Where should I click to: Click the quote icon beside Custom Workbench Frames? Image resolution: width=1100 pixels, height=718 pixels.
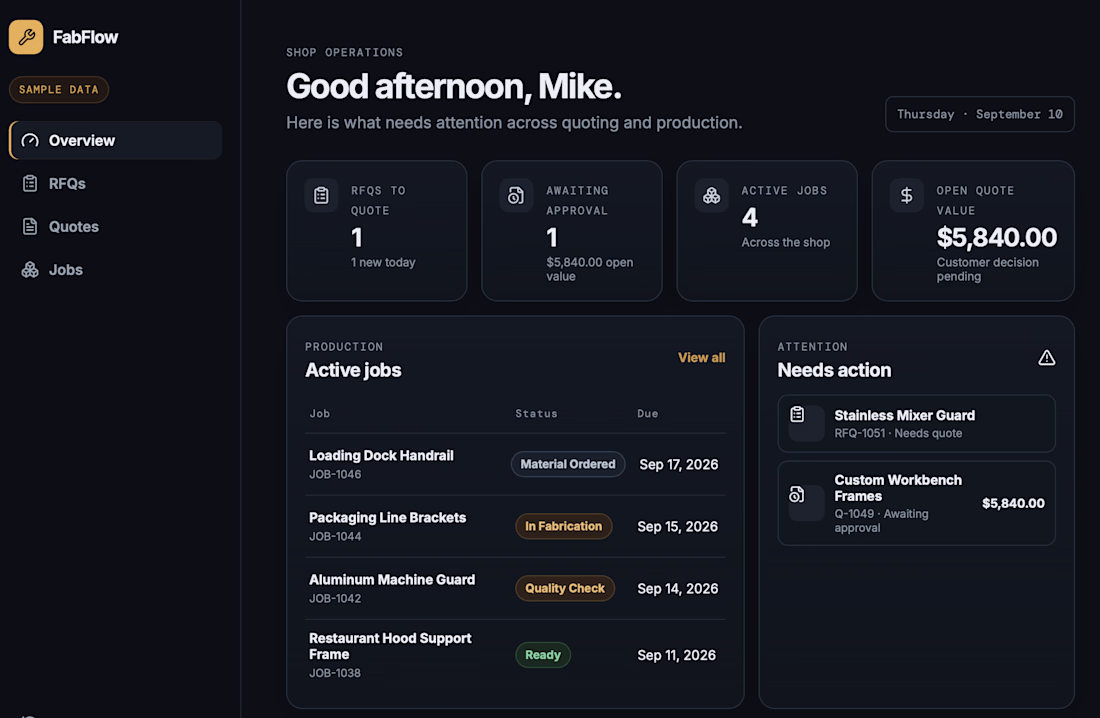coord(797,495)
